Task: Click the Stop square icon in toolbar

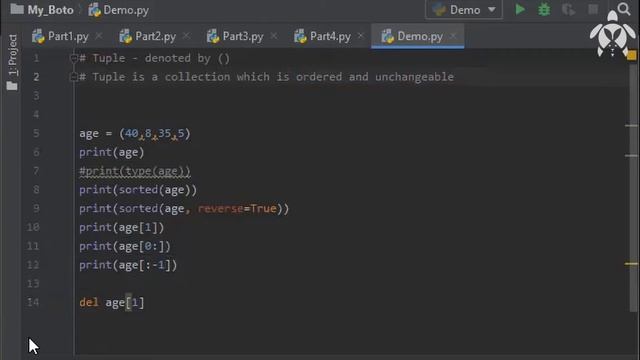Action: tap(593, 9)
